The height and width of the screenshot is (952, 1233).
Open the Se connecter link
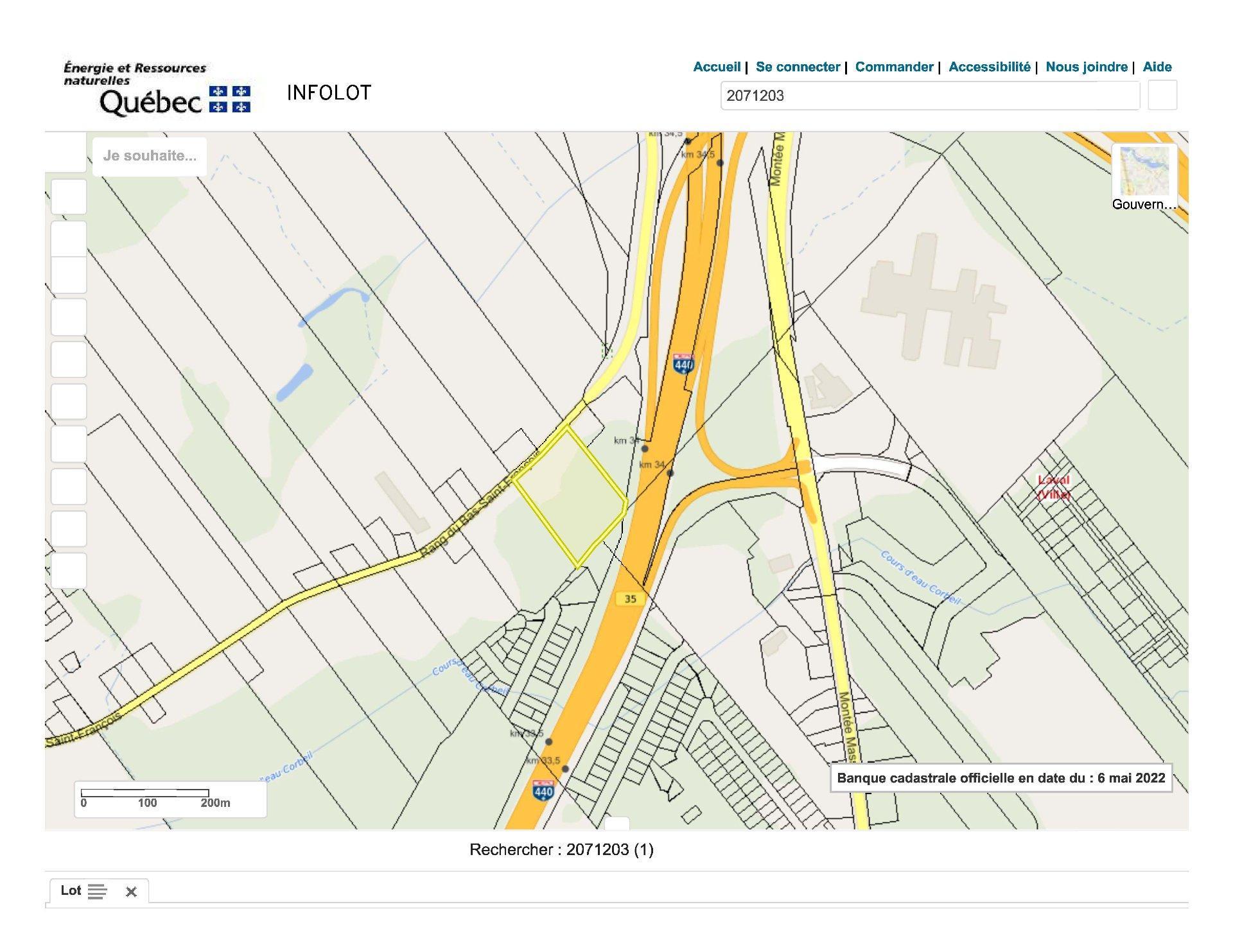[x=798, y=67]
